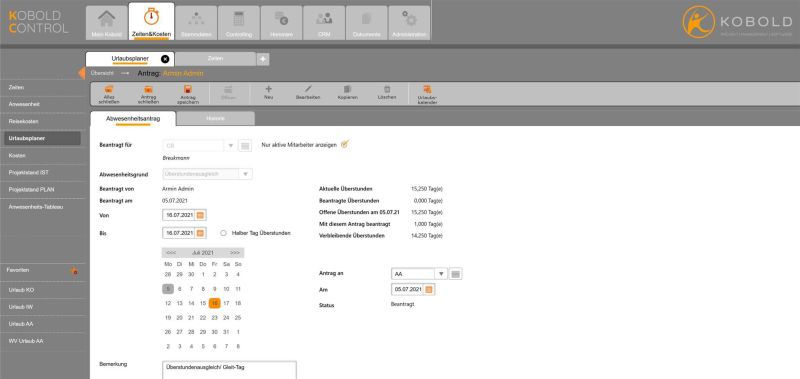Expand the Beantragt für dropdown arrow
Viewport: 800px width, 379px height.
coord(230,146)
